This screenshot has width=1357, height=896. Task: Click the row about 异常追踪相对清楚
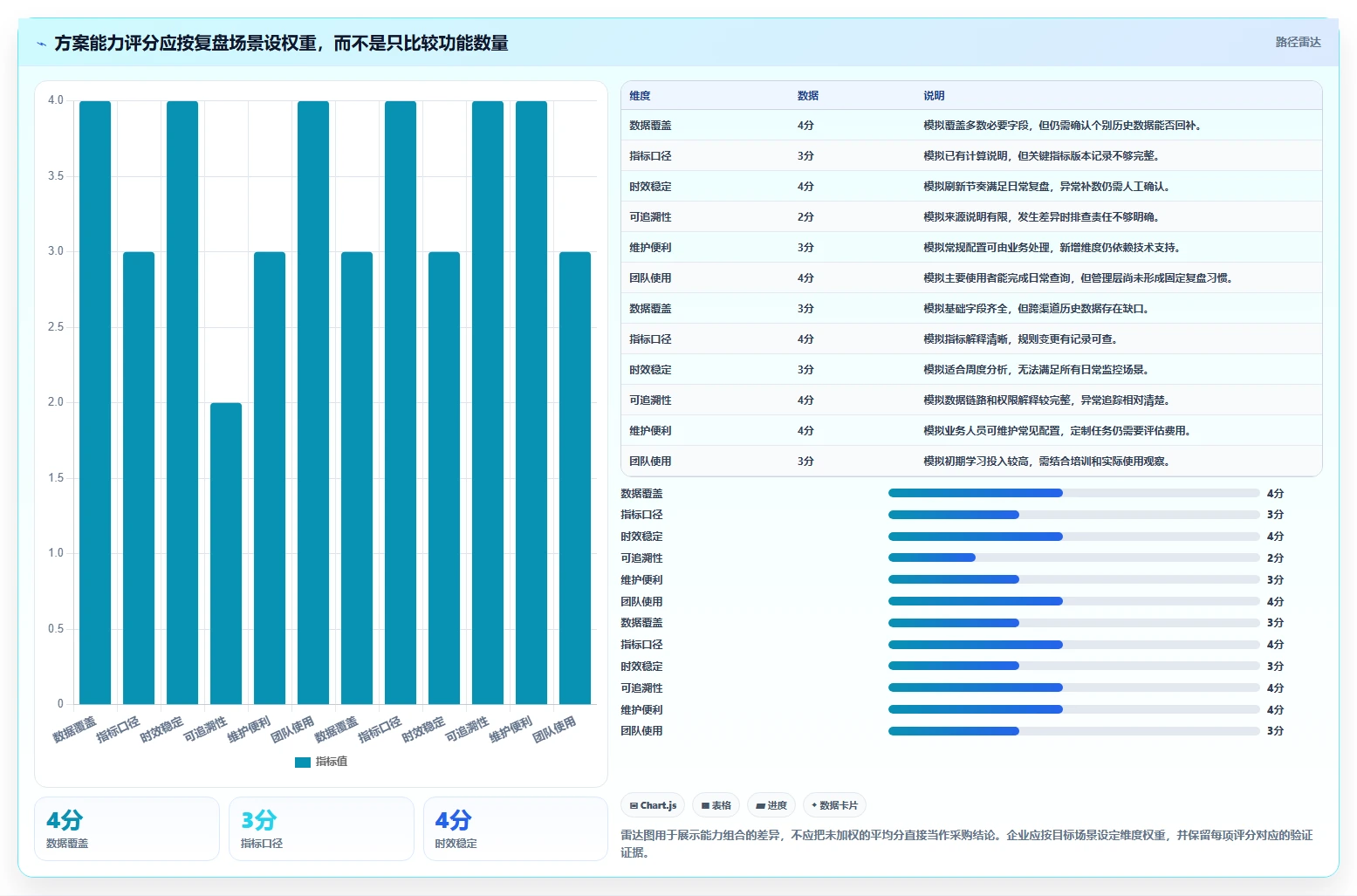click(x=971, y=400)
